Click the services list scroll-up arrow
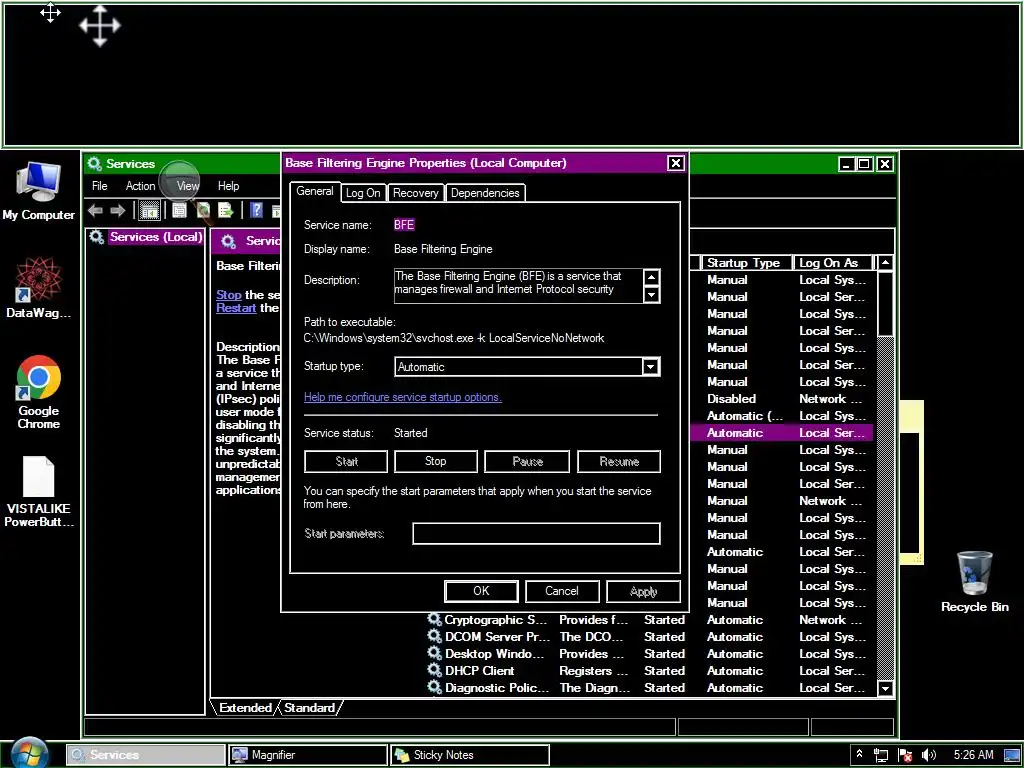 (x=885, y=263)
